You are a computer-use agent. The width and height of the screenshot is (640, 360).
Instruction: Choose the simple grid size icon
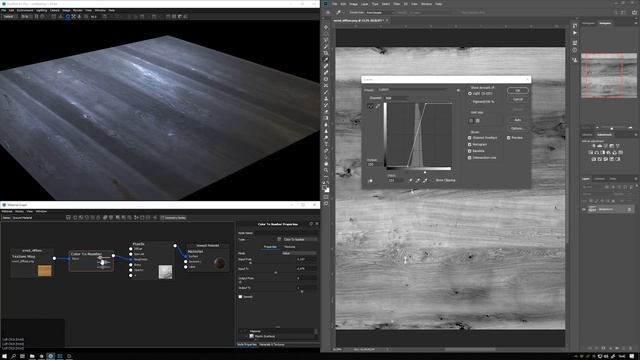[x=471, y=121]
